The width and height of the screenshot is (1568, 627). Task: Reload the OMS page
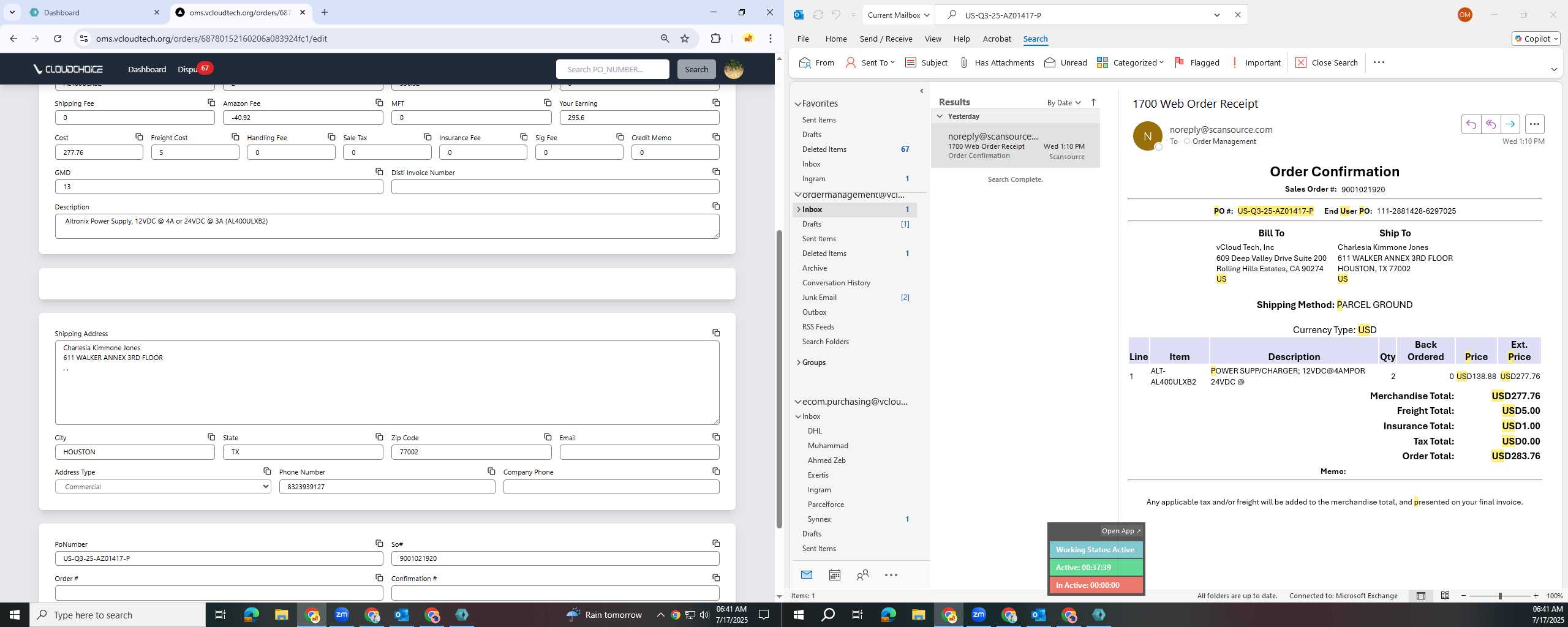(x=58, y=39)
